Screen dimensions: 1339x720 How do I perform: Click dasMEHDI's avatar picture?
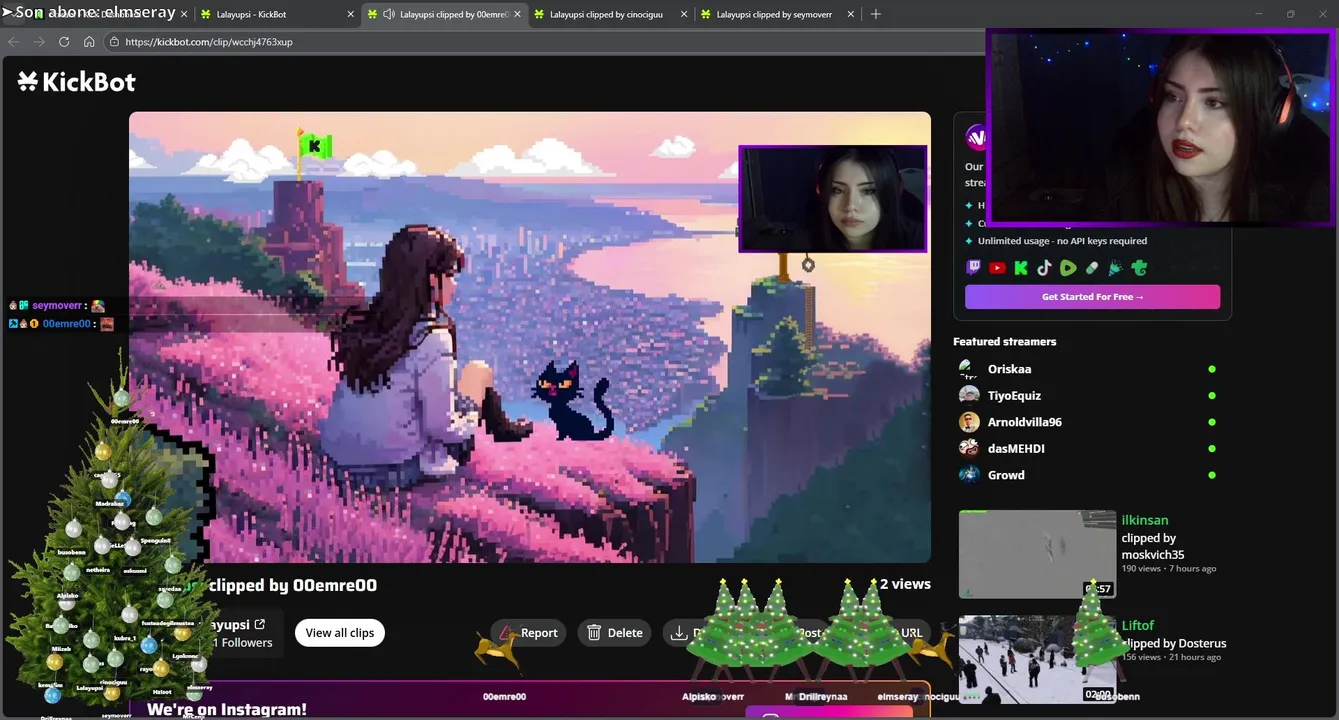click(968, 449)
